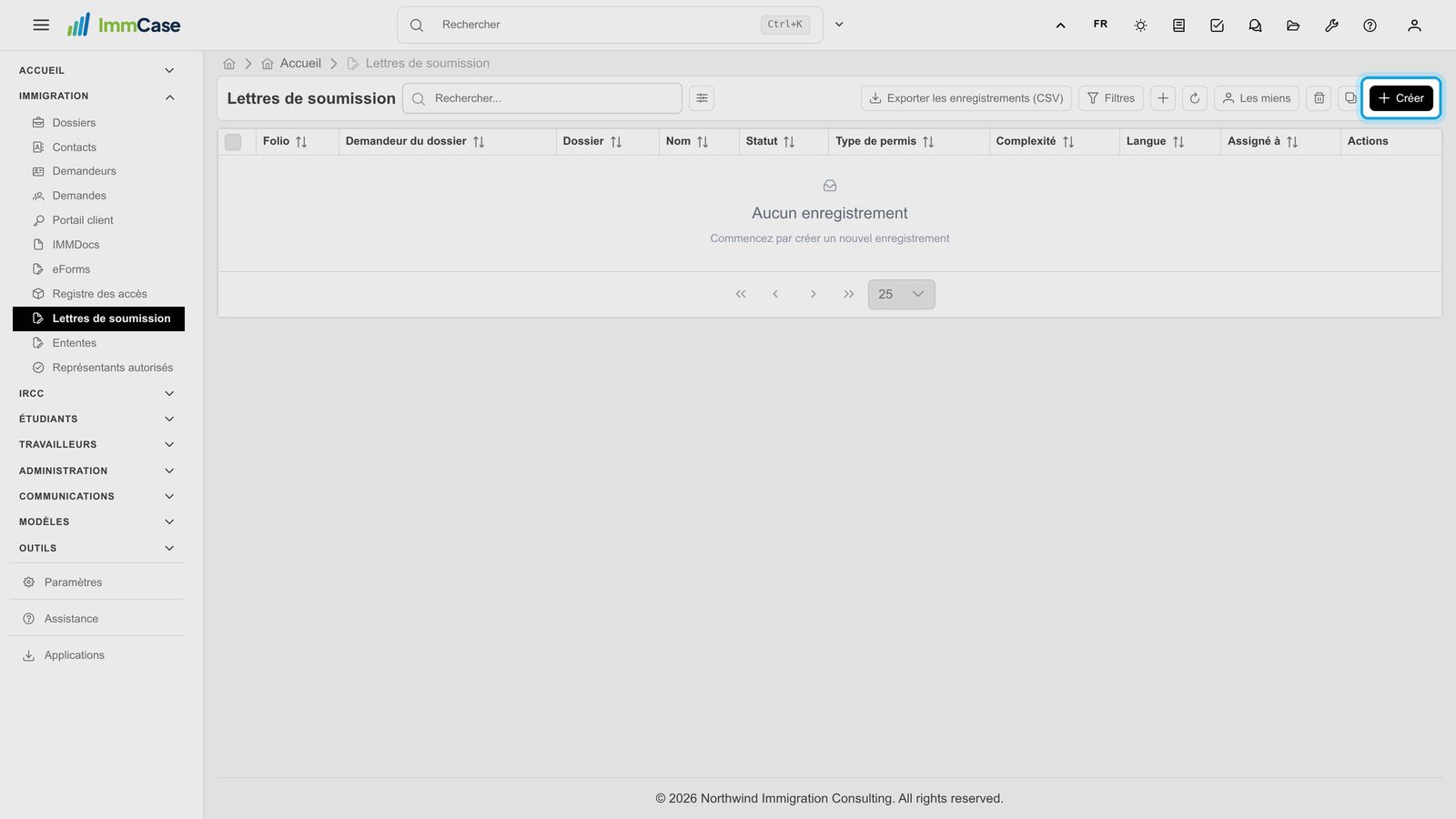Open the folder icon in top bar
This screenshot has width=1456, height=819.
click(x=1293, y=25)
